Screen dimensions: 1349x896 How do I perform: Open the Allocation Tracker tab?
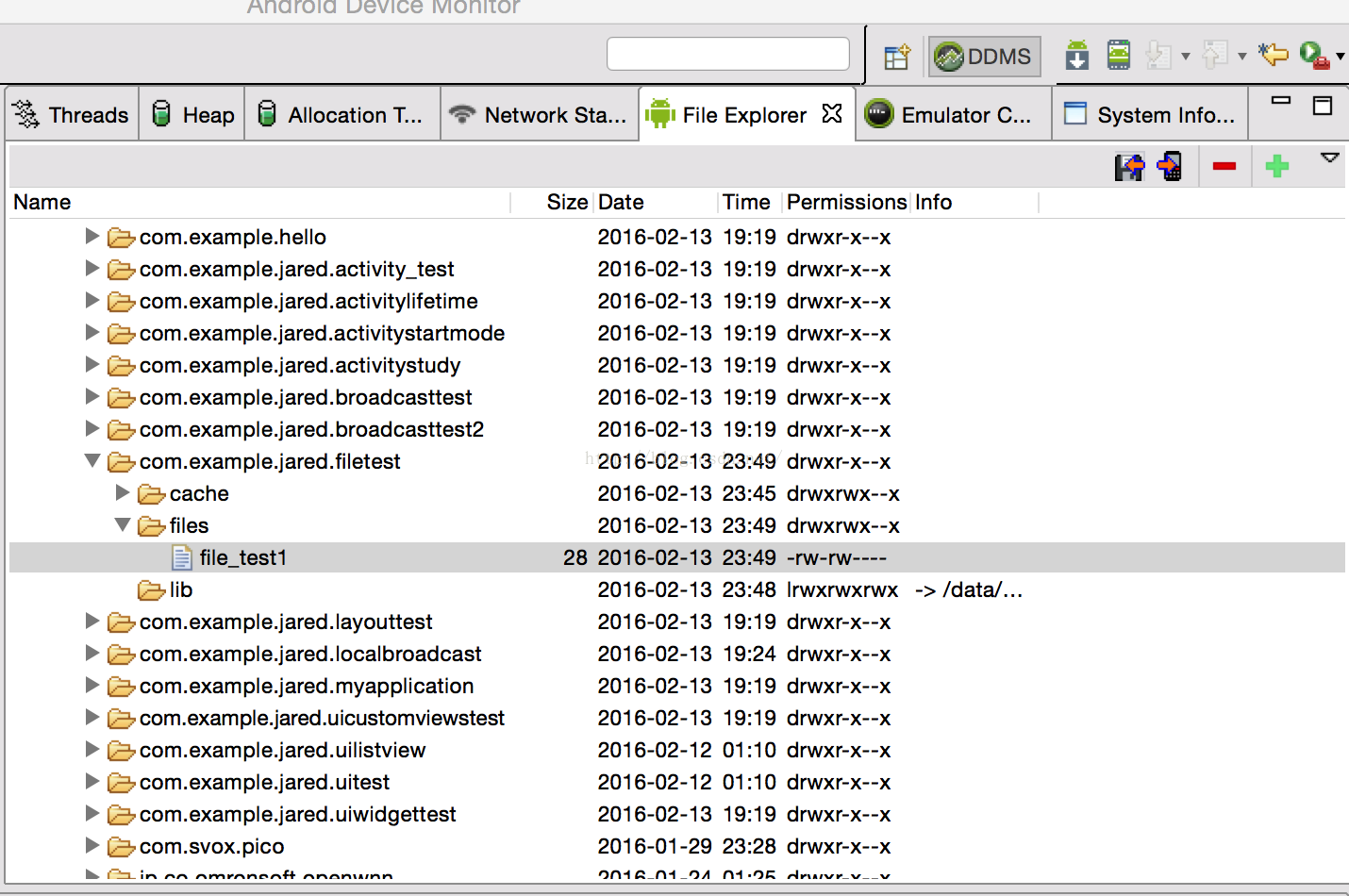(x=342, y=115)
